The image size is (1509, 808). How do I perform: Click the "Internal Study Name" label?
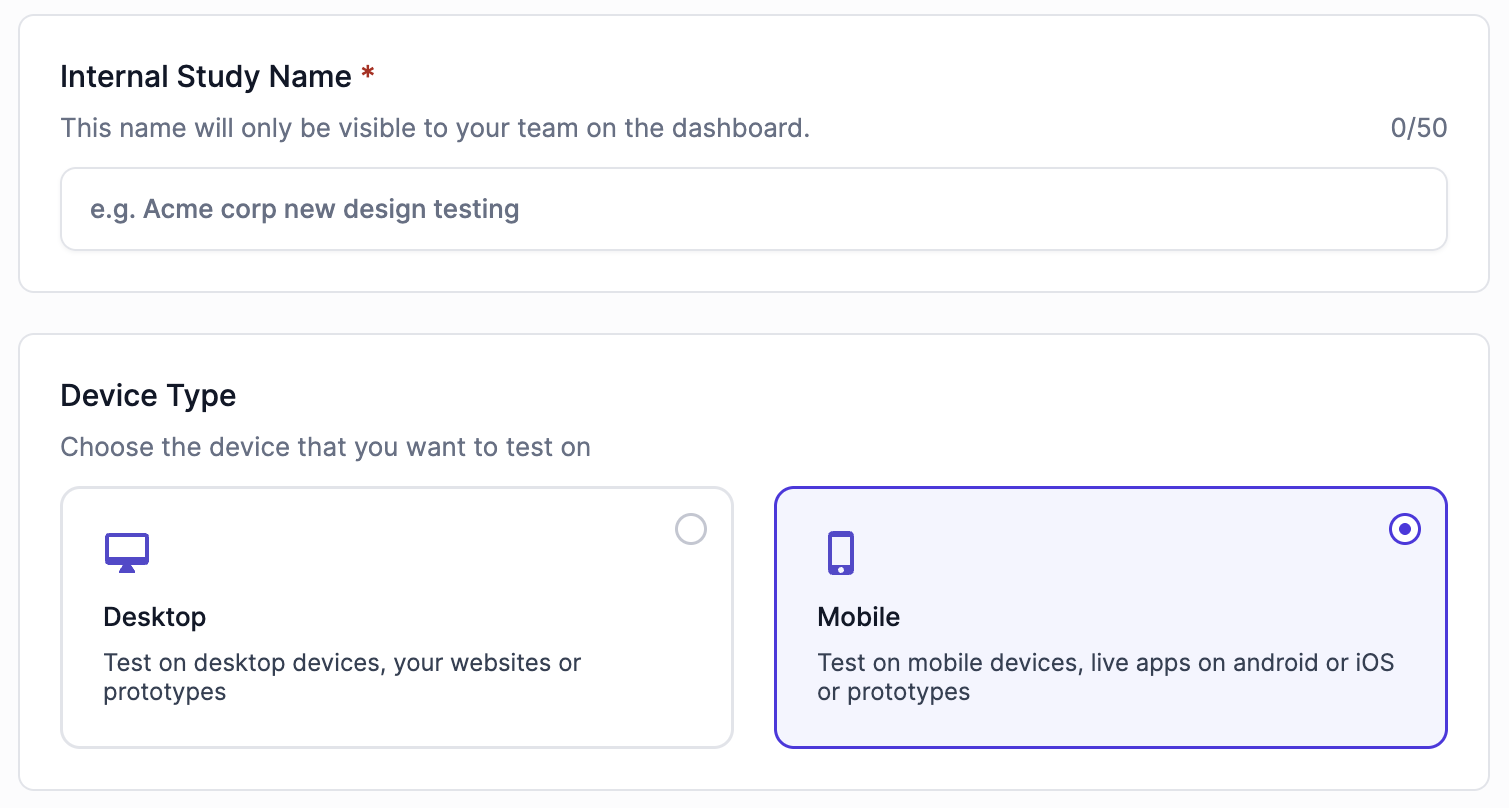click(x=206, y=77)
